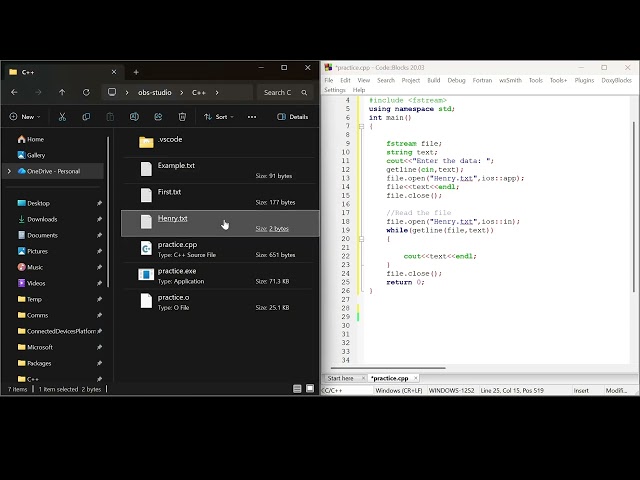This screenshot has width=640, height=480.
Task: Go up one folder with the up arrow
Action: pos(62,93)
